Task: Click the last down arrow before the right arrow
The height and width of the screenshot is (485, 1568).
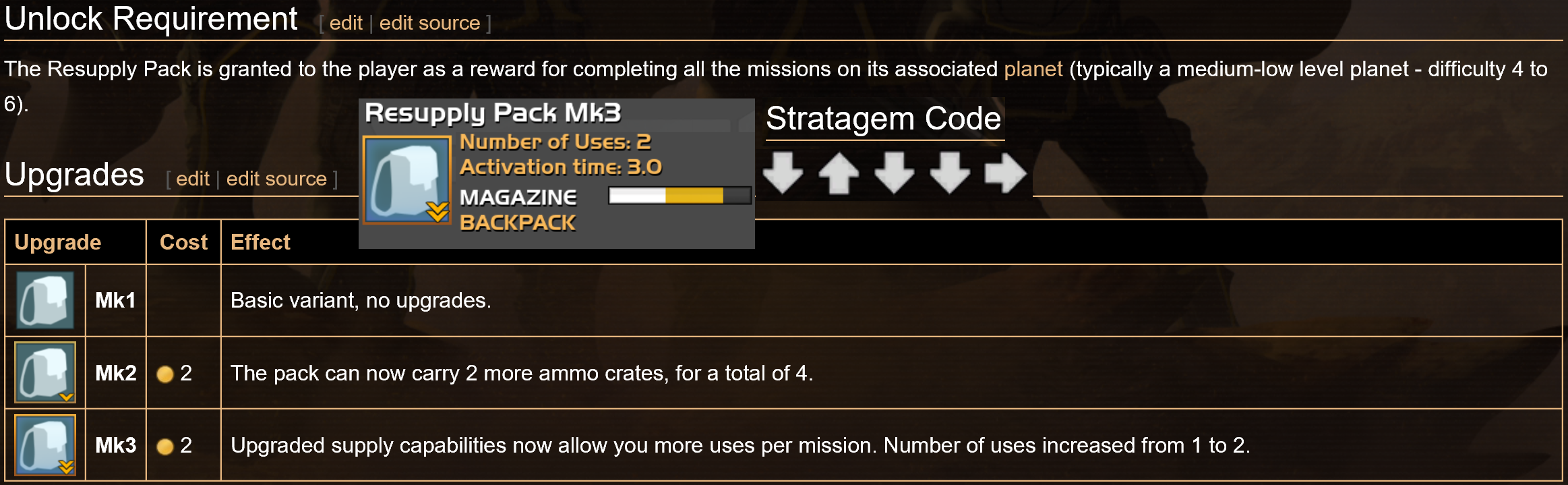Action: coord(950,173)
